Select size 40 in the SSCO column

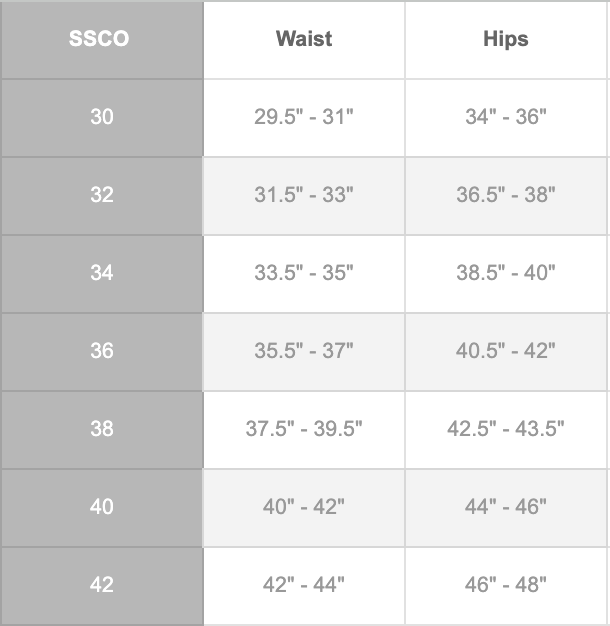tap(101, 507)
